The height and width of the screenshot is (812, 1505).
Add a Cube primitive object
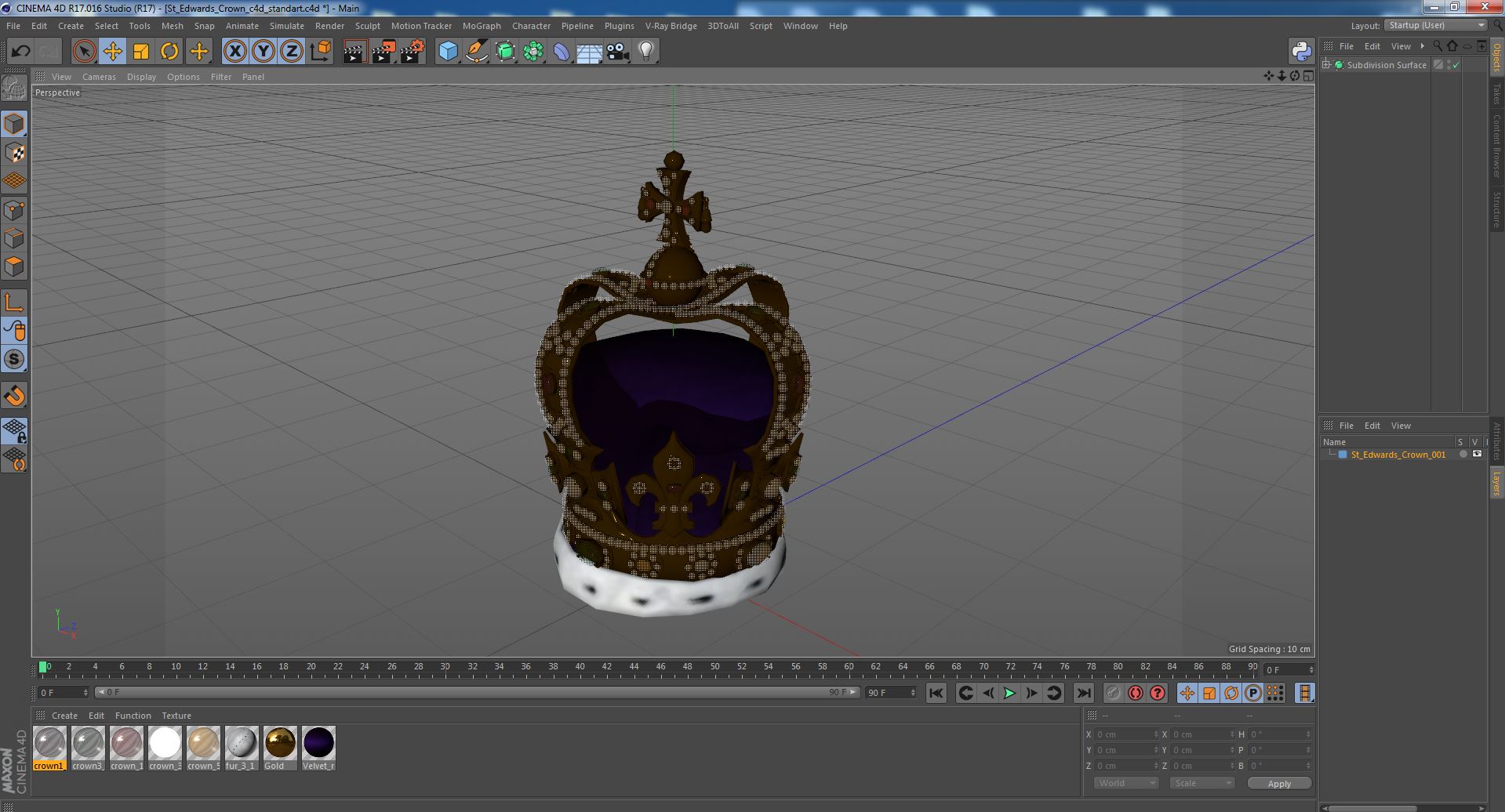point(448,52)
